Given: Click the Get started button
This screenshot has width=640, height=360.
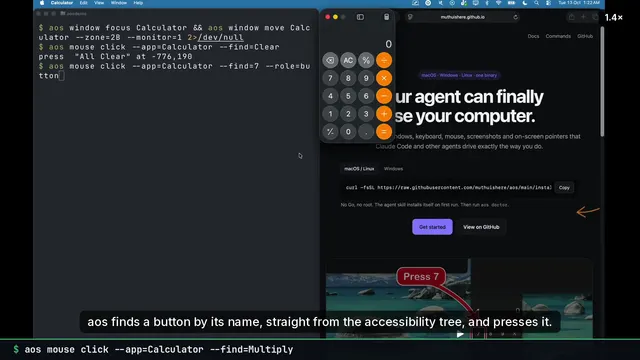Looking at the screenshot, I should [432, 227].
